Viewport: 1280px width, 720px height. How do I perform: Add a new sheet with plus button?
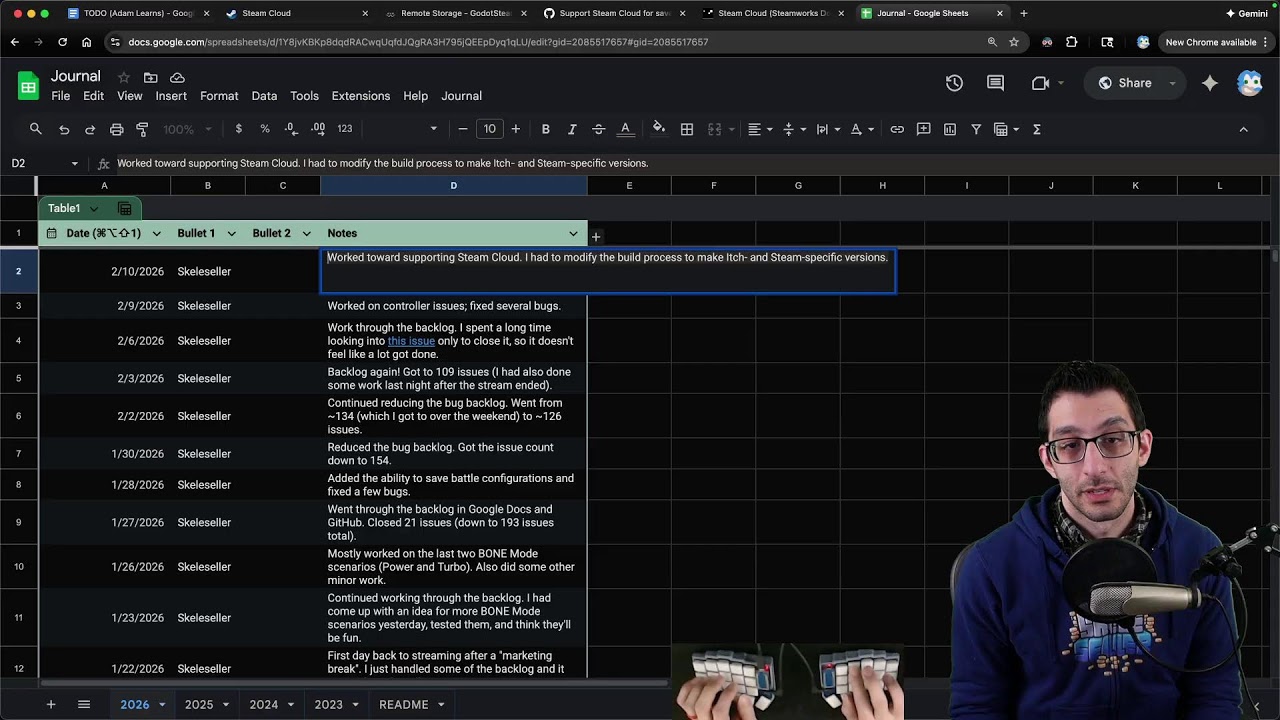51,704
